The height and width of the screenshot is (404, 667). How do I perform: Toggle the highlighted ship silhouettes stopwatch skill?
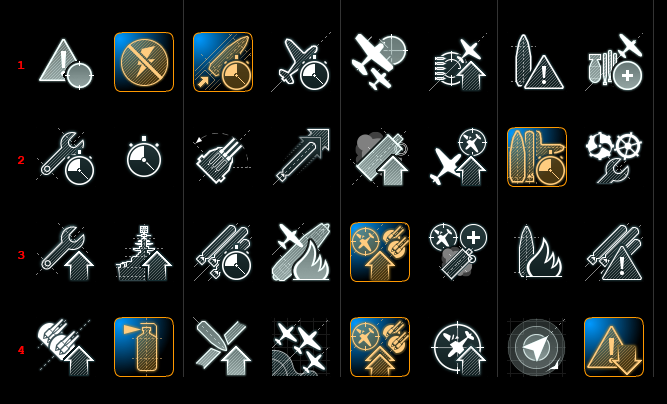click(537, 157)
